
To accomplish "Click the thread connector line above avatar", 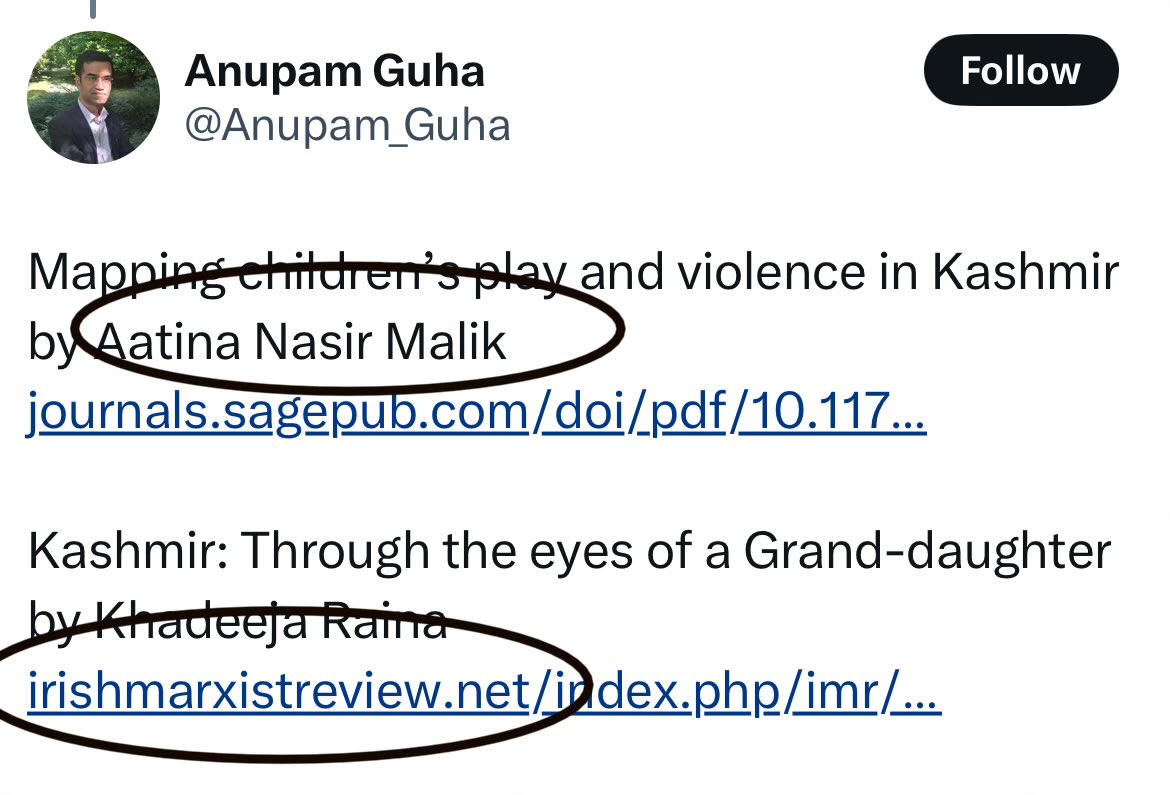I will pyautogui.click(x=93, y=9).
